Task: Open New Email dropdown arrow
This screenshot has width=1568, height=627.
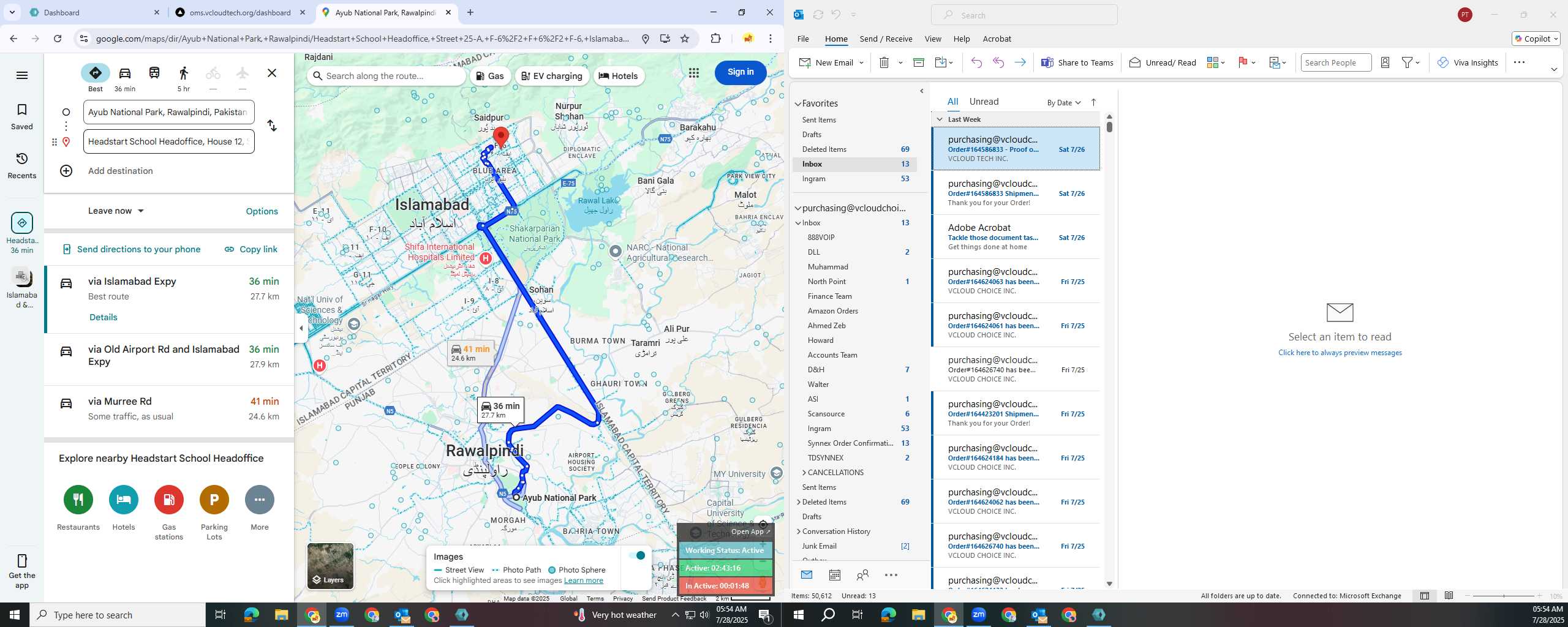Action: coord(861,62)
